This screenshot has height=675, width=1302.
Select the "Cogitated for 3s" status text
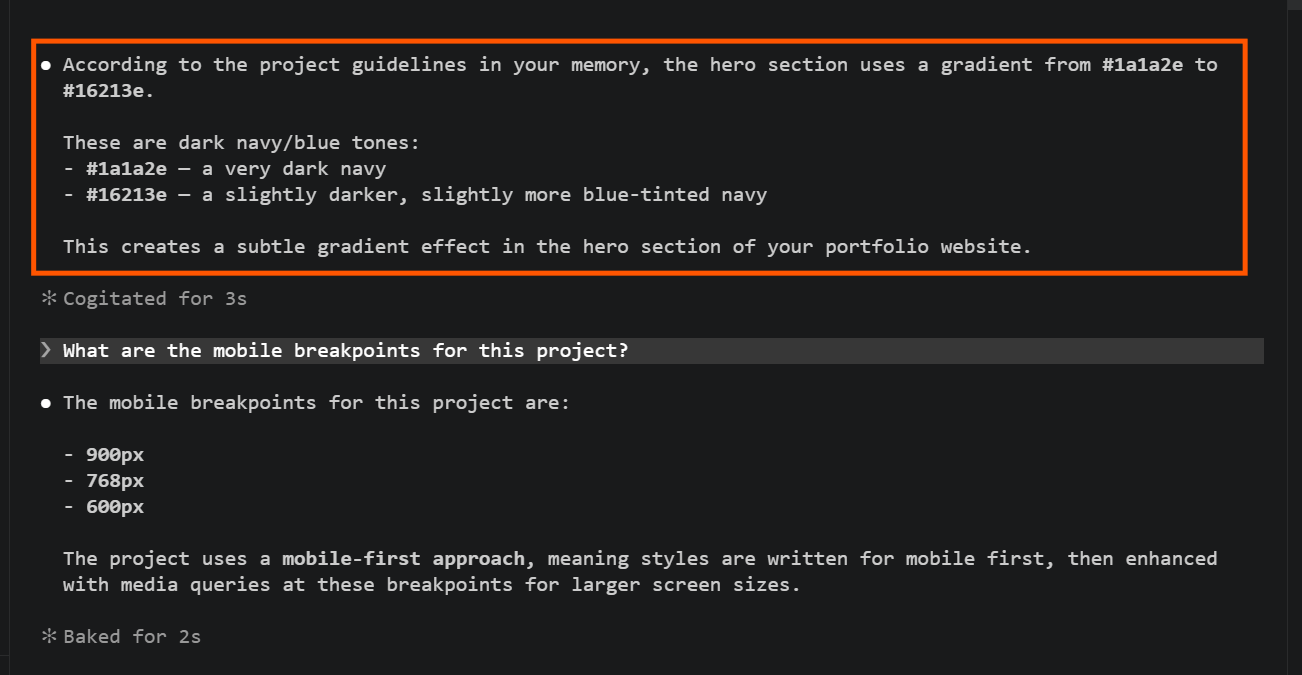coord(155,298)
